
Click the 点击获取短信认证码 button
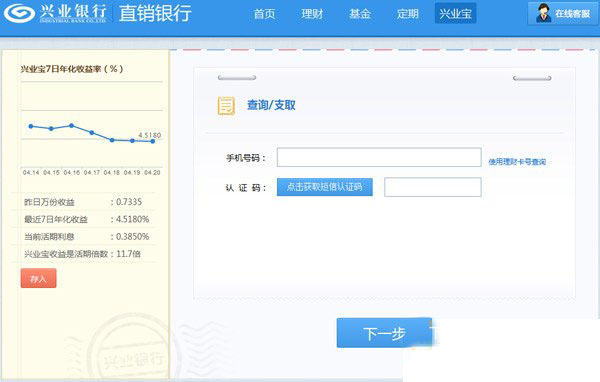click(x=324, y=187)
